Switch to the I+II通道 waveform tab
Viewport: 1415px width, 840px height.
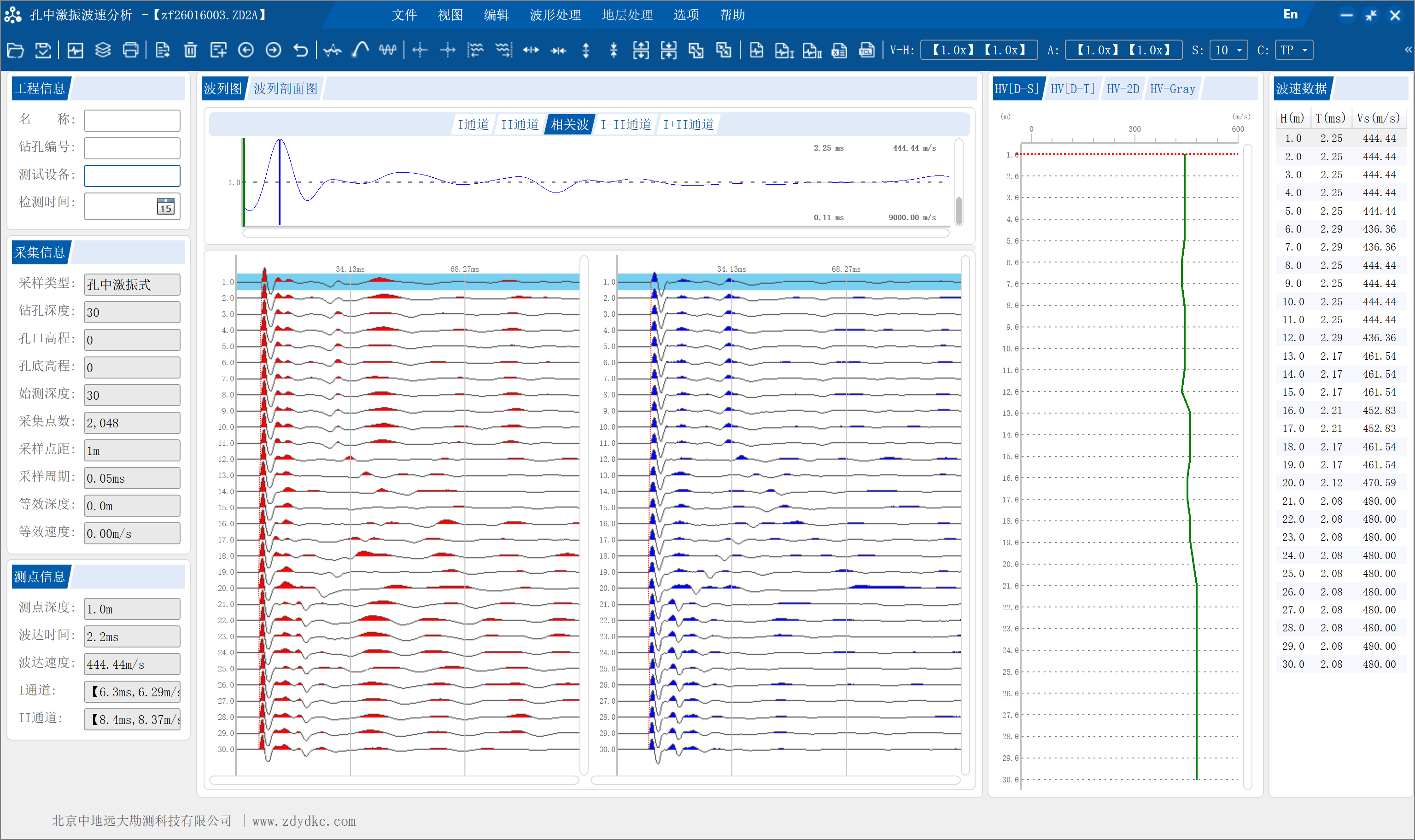point(688,124)
